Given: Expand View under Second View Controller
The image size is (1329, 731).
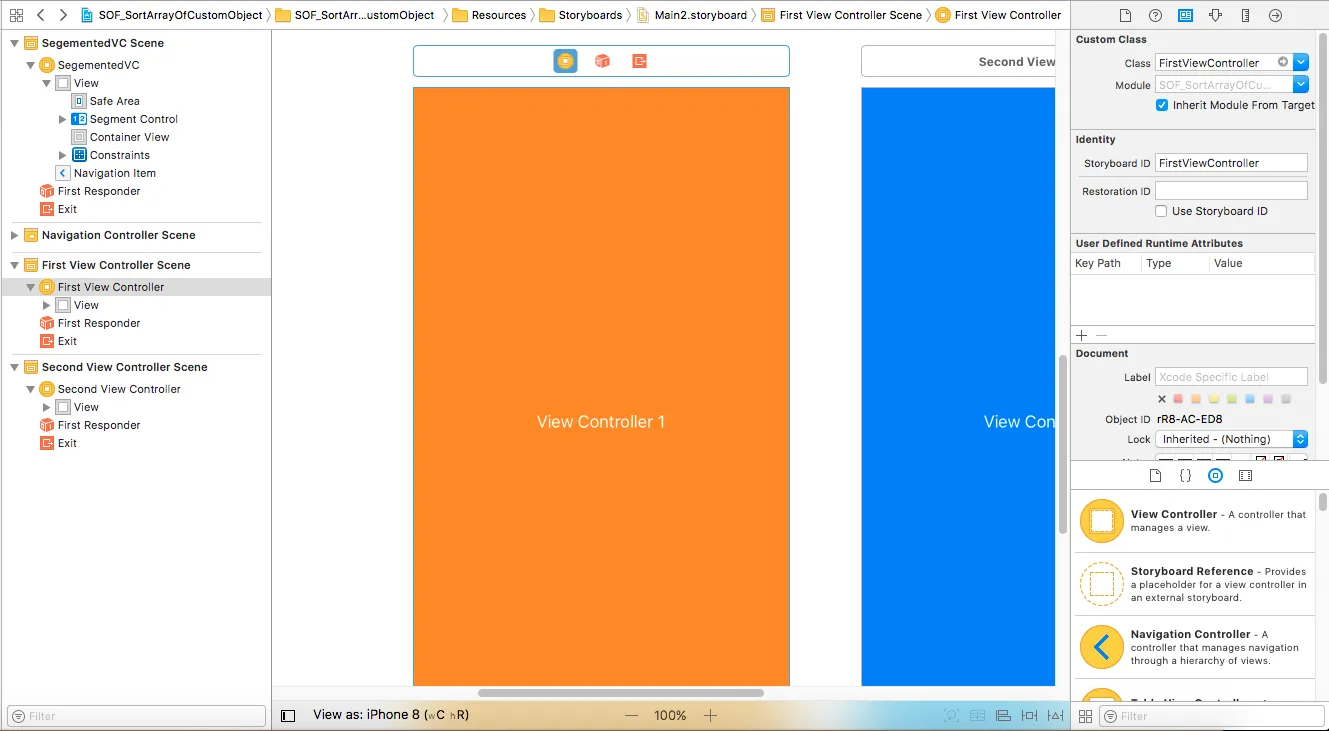Looking at the screenshot, I should [47, 407].
